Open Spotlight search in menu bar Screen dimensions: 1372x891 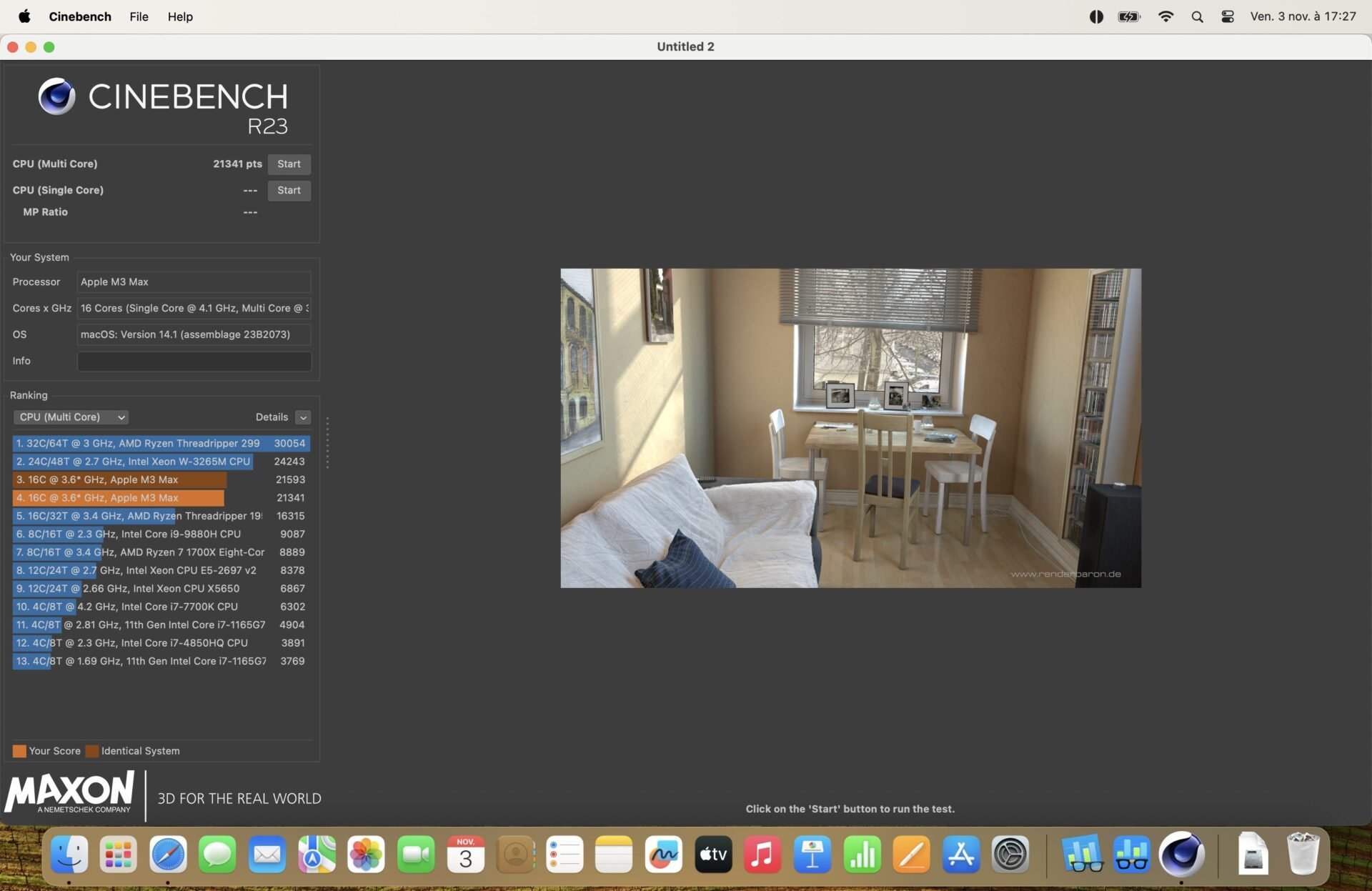tap(1197, 16)
